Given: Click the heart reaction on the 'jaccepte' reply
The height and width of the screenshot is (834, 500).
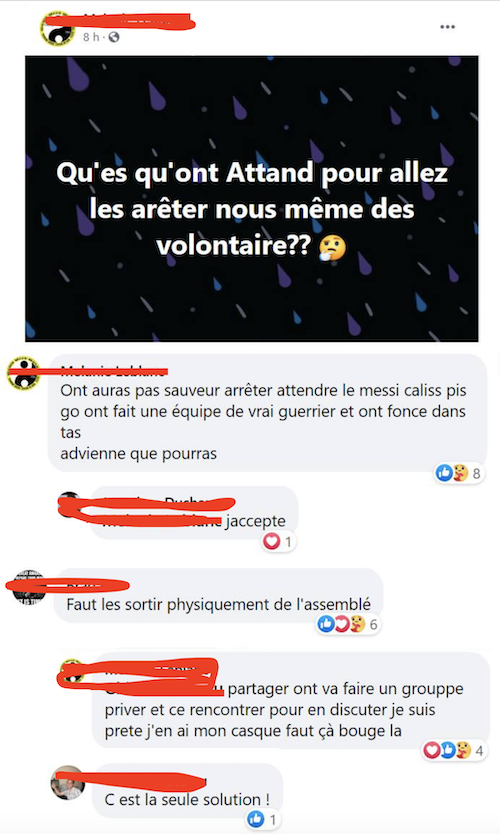Looking at the screenshot, I should pos(272,541).
